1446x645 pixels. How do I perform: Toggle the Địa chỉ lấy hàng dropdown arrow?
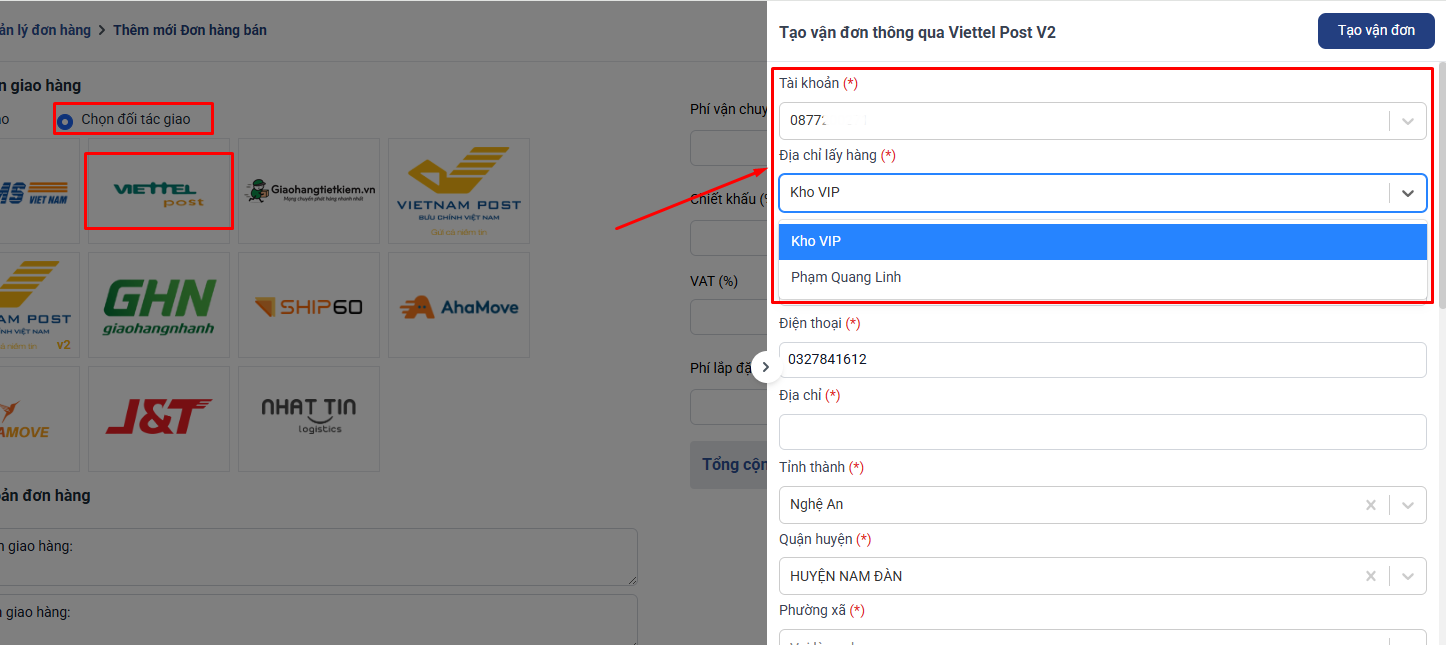click(x=1408, y=193)
